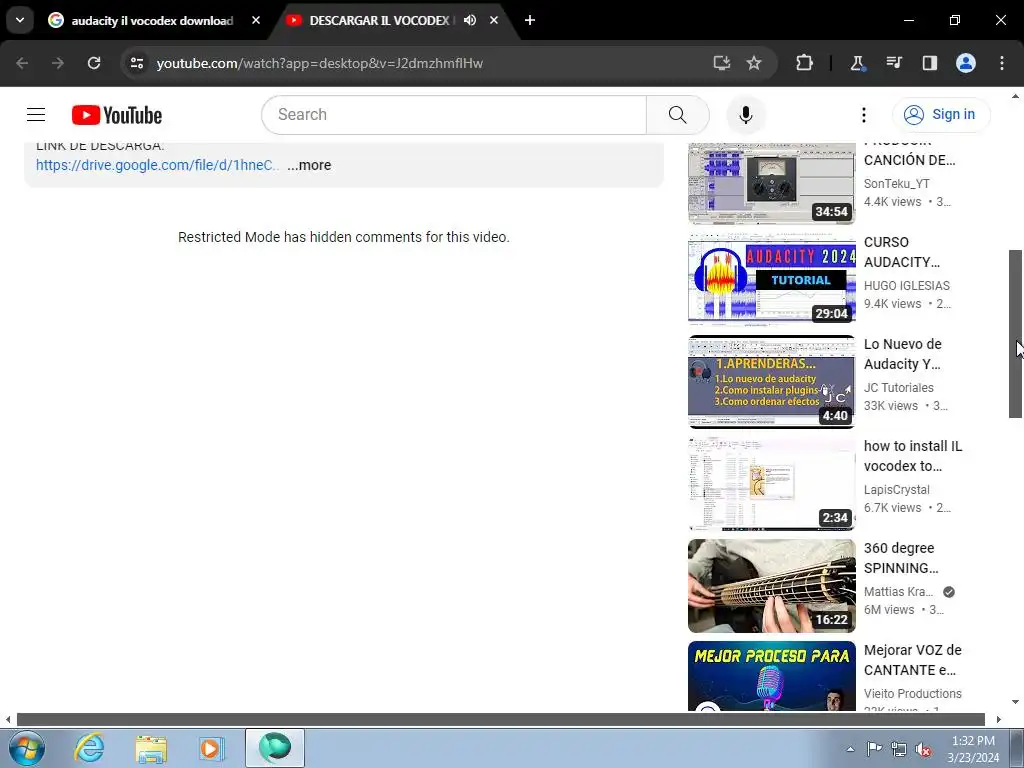Go forward to the next page
This screenshot has width=1024, height=768.
(x=58, y=63)
